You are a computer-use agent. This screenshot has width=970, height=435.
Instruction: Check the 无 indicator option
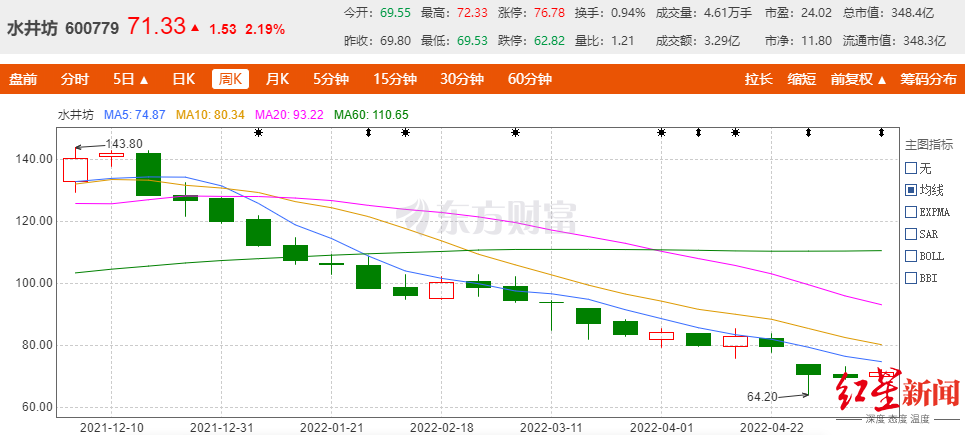(911, 168)
